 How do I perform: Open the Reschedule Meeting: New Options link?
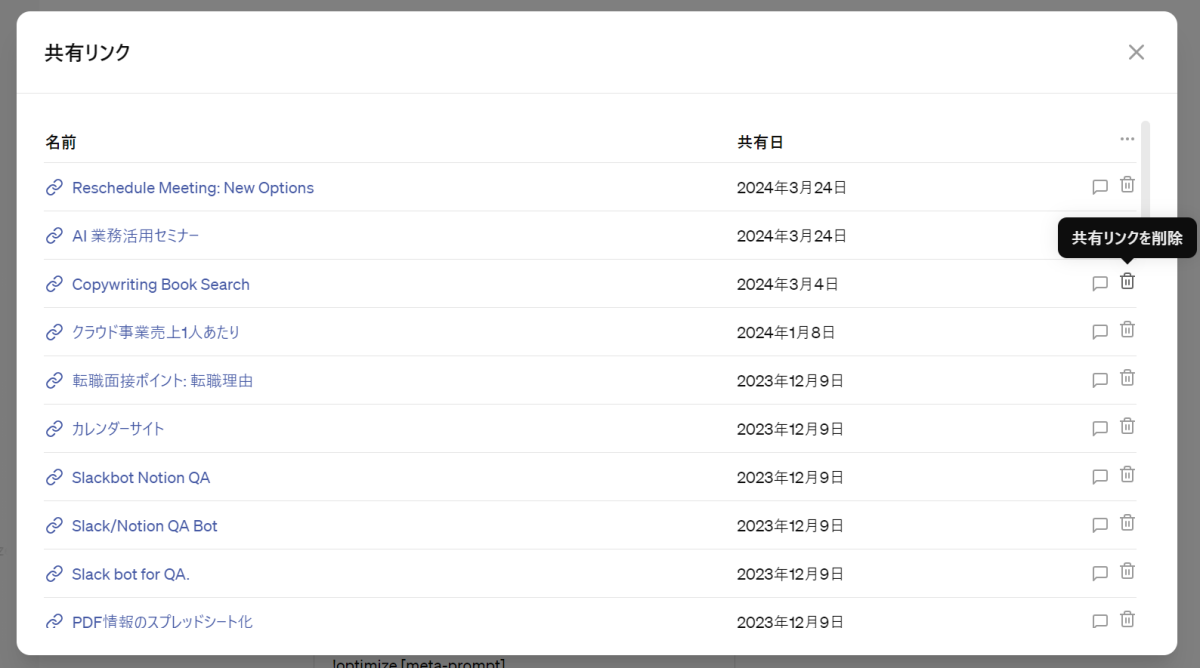193,188
